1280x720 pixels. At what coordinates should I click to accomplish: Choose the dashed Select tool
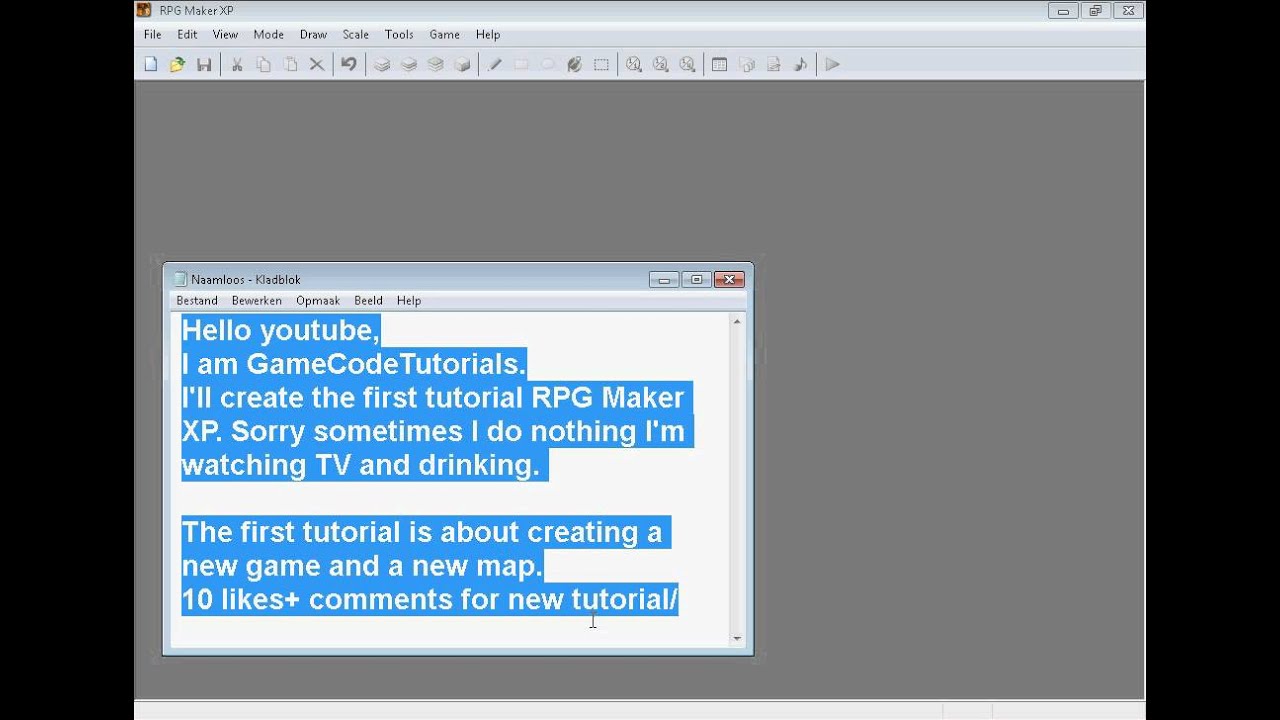click(x=601, y=64)
